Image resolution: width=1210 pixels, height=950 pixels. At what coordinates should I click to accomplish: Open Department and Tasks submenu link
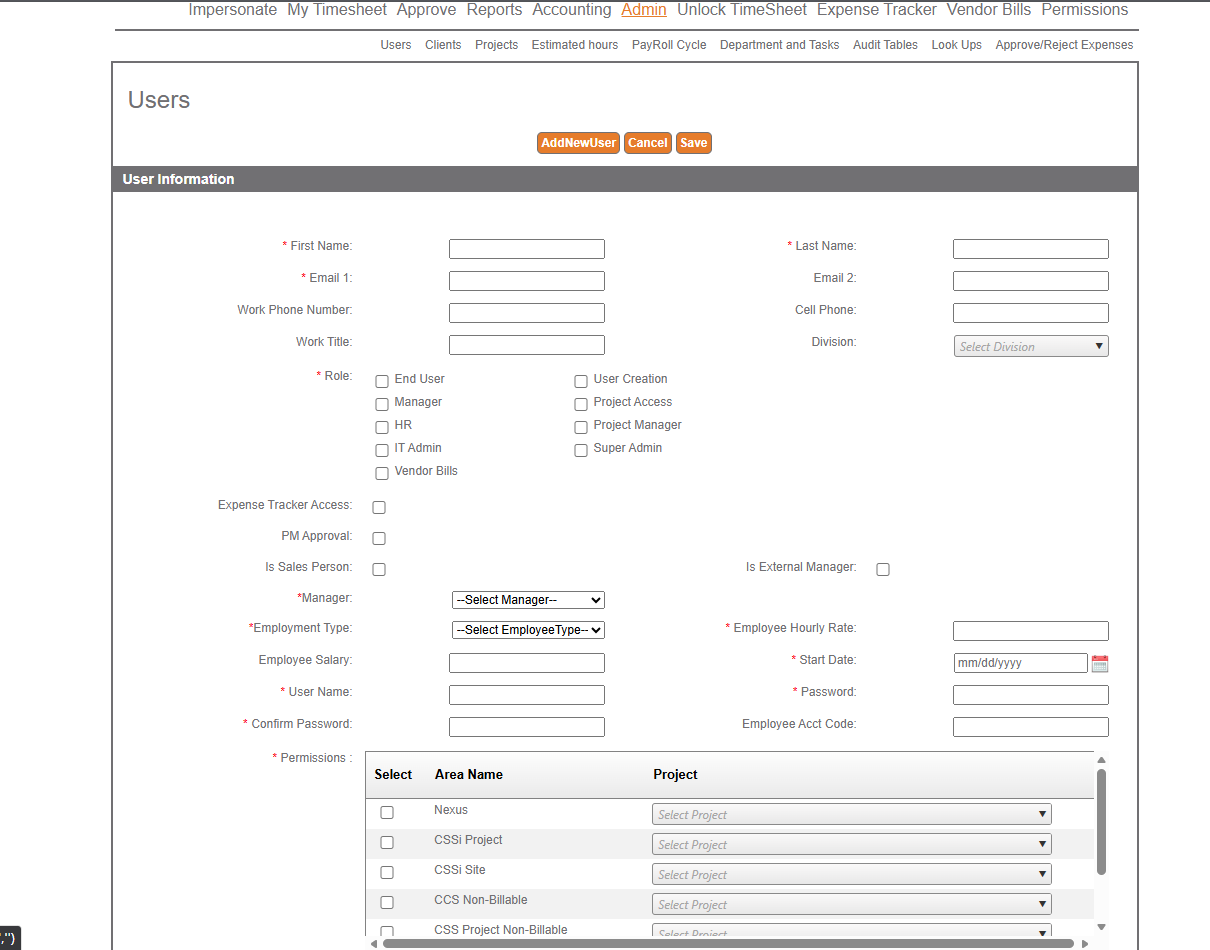[780, 45]
